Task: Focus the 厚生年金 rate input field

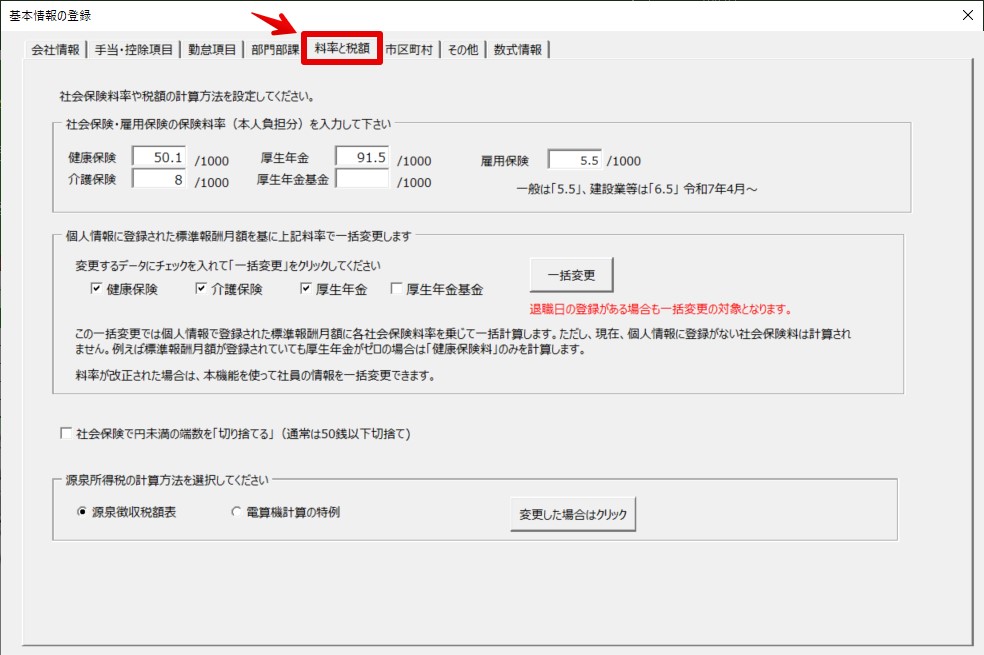Action: pos(361,158)
